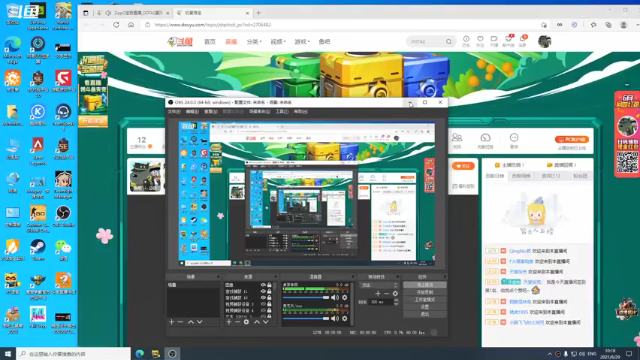Move source down arrow in Sources dock
Screen dimensions: 640x360
click(x=266, y=322)
